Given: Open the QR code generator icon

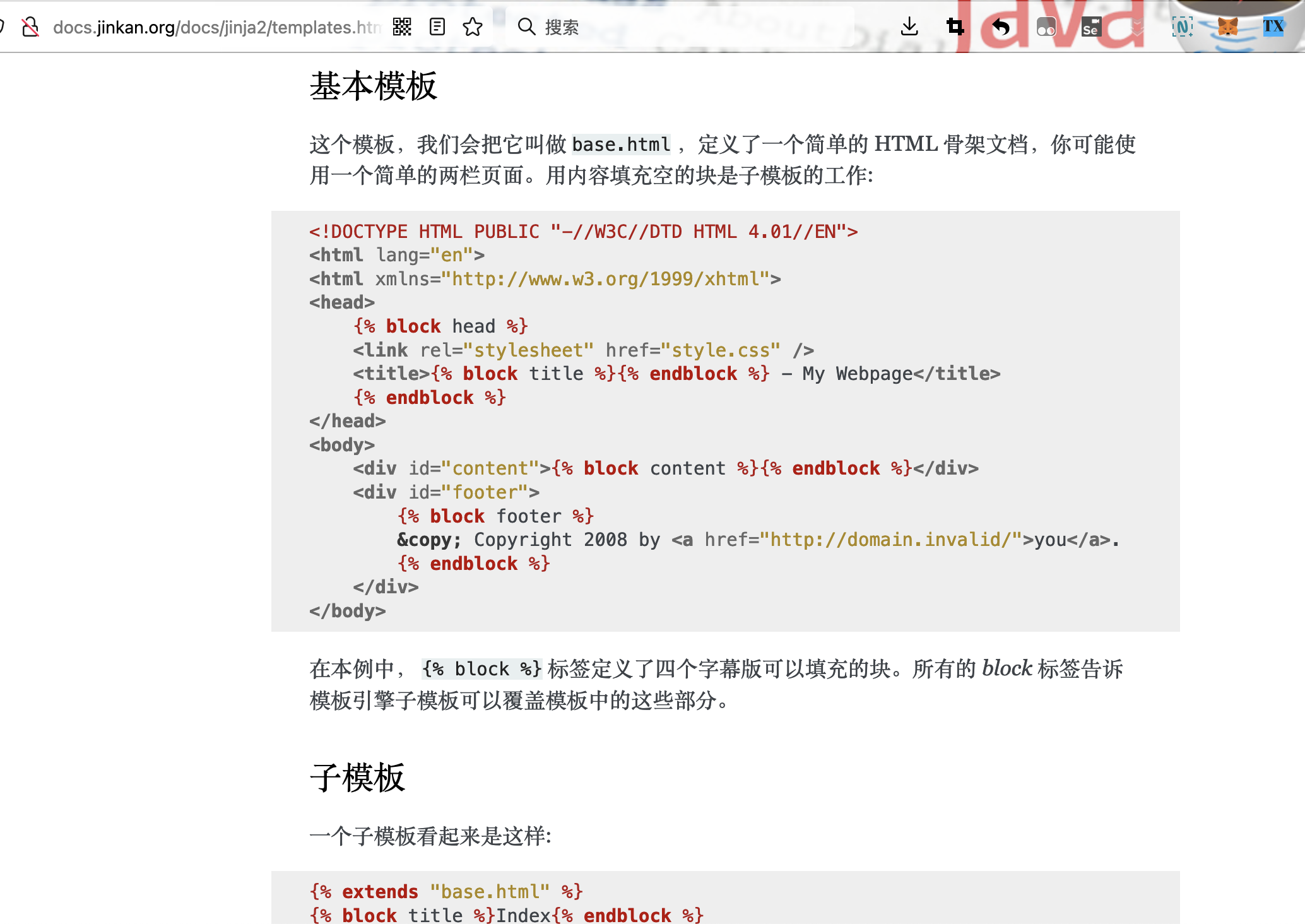Looking at the screenshot, I should tap(402, 27).
